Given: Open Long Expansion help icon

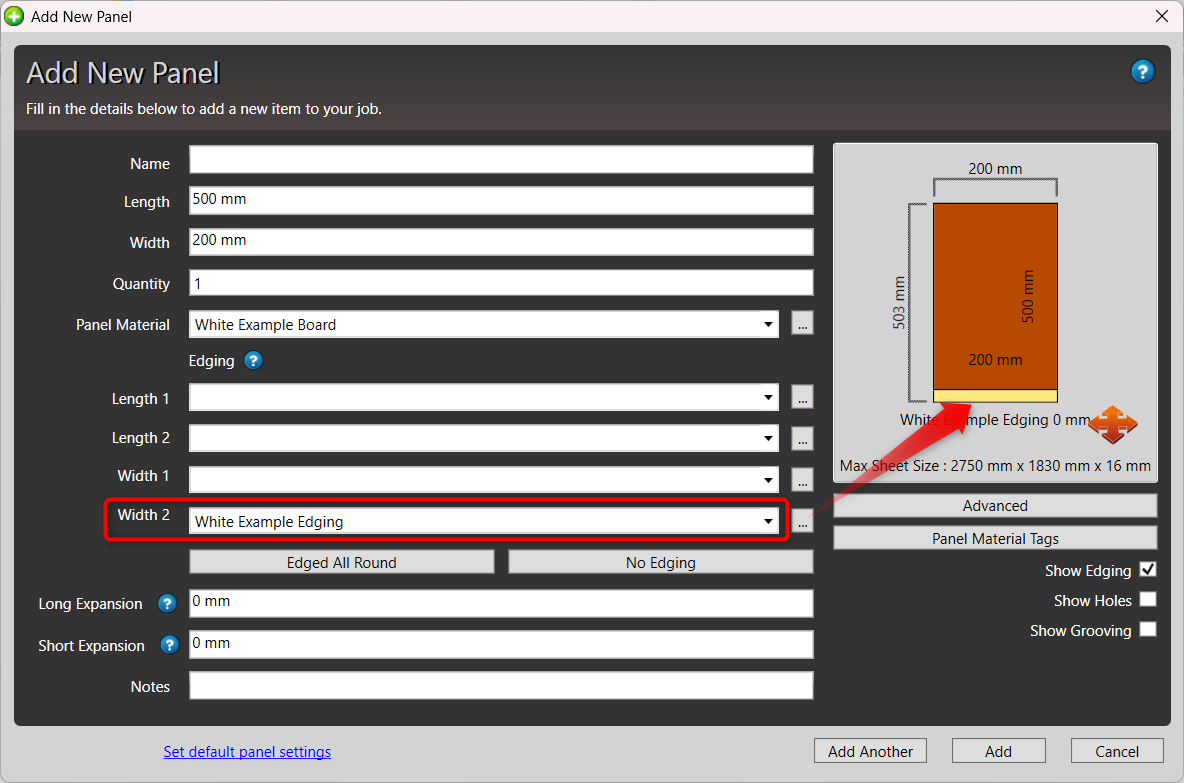Looking at the screenshot, I should pos(167,603).
